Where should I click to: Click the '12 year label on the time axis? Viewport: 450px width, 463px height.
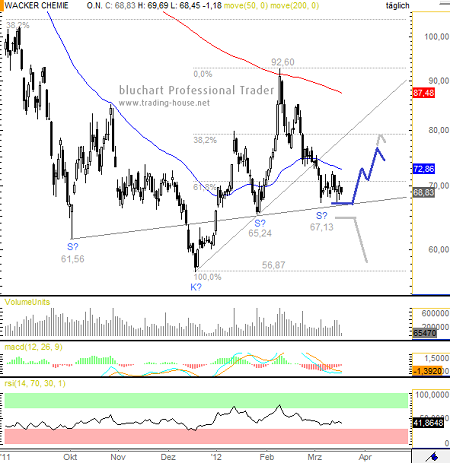point(216,457)
